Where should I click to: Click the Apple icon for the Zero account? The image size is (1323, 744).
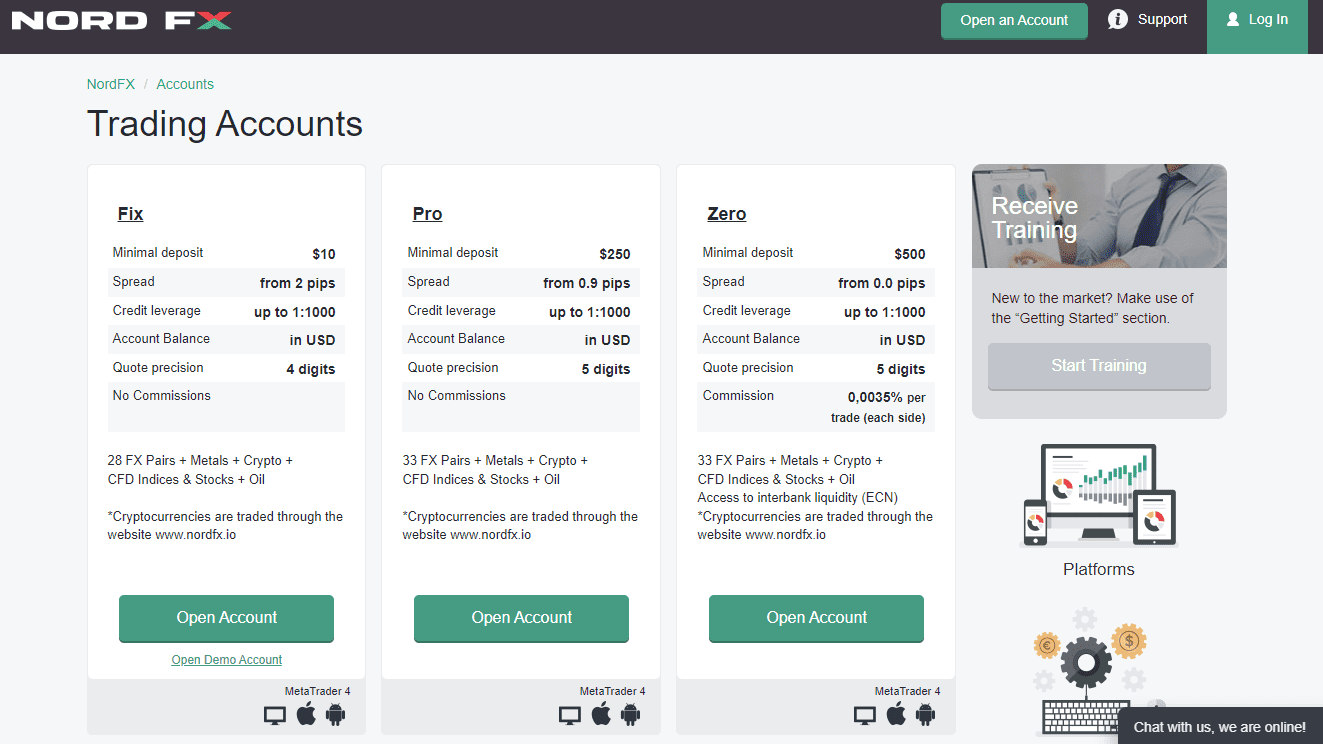[x=896, y=714]
